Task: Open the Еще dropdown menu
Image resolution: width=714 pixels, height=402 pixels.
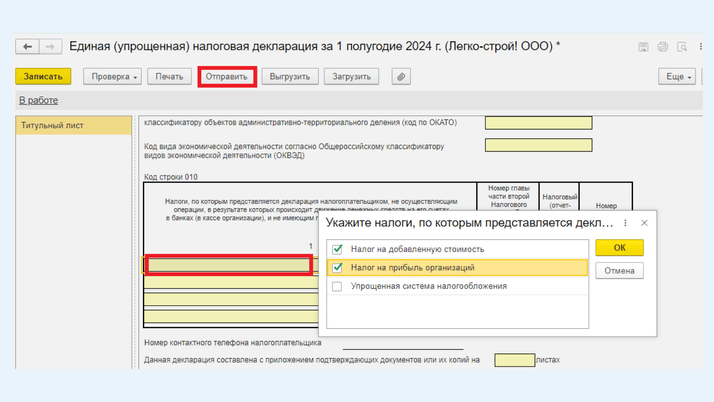Action: (677, 76)
